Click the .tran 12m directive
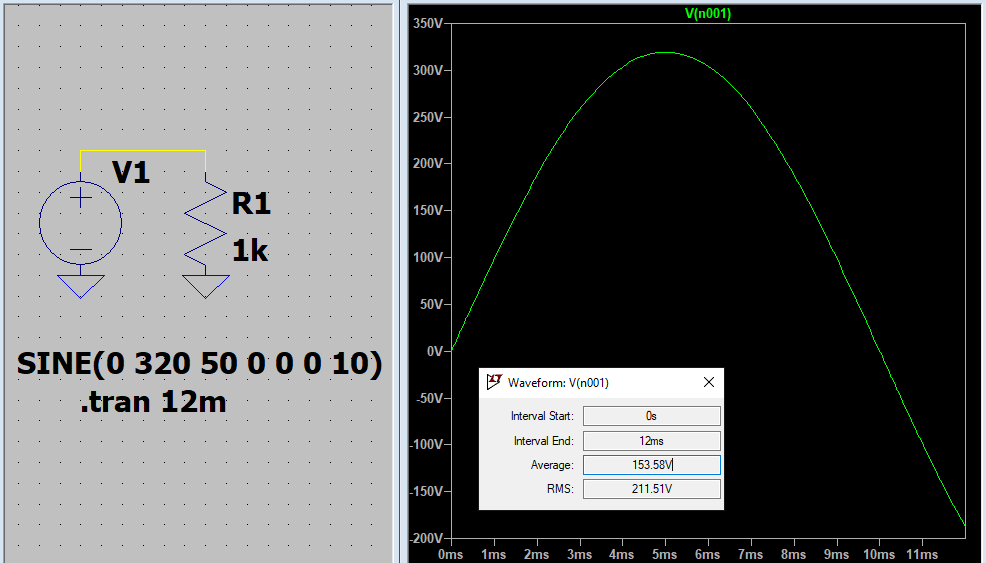986x563 pixels. click(x=153, y=403)
